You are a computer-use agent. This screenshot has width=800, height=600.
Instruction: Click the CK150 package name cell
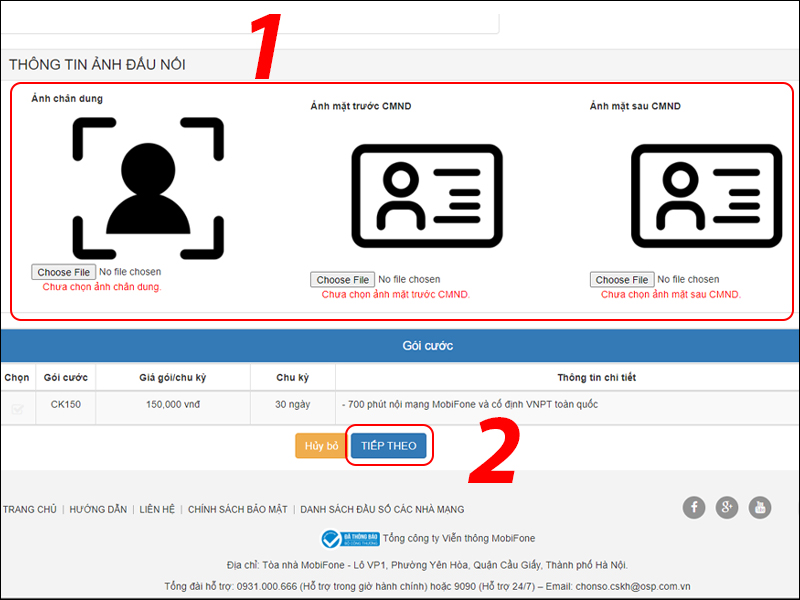point(66,405)
